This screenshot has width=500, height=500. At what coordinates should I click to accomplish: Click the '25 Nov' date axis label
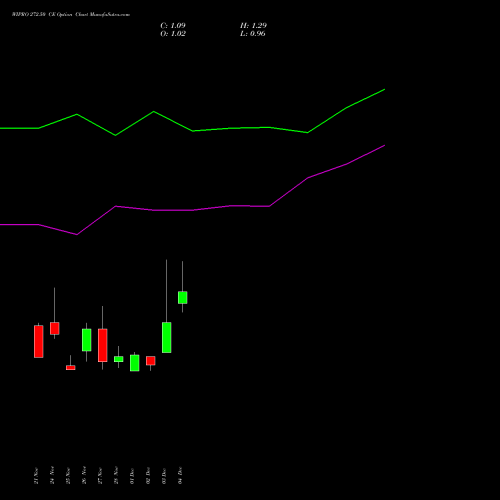coord(68,476)
